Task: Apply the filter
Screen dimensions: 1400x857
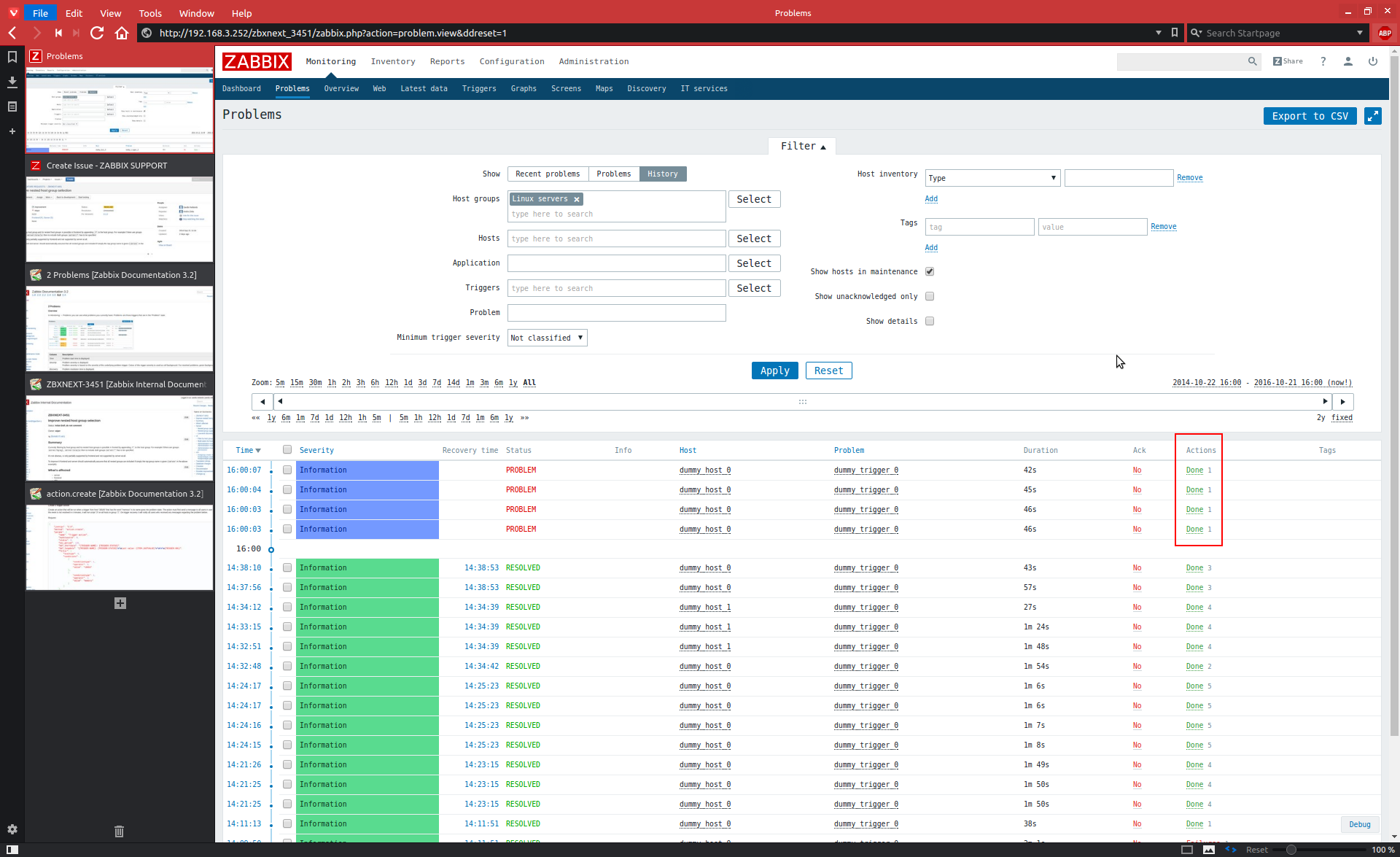Action: [x=775, y=371]
